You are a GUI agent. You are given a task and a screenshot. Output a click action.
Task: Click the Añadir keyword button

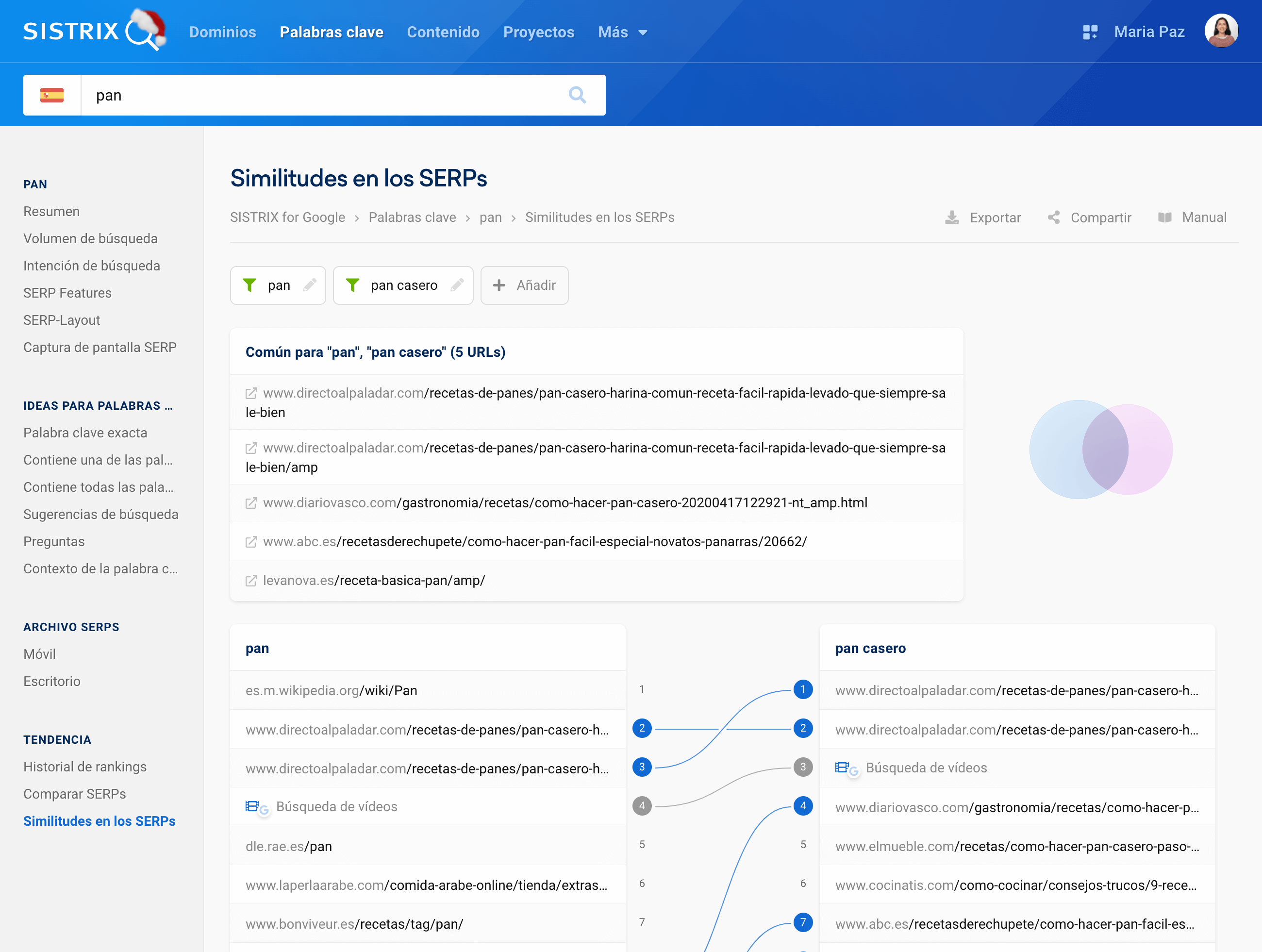[524, 285]
